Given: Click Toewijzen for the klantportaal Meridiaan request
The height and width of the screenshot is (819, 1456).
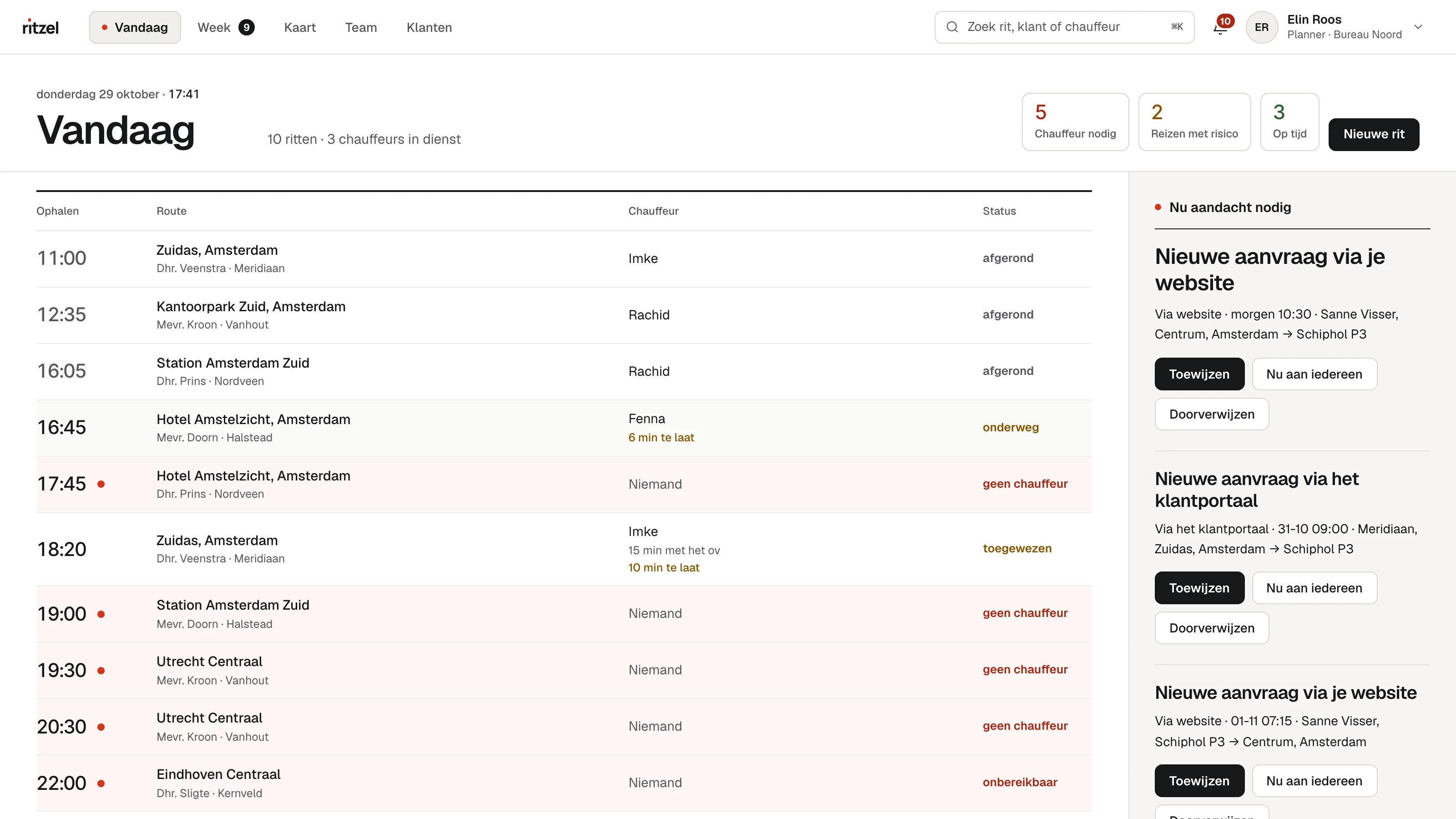Looking at the screenshot, I should (1199, 588).
